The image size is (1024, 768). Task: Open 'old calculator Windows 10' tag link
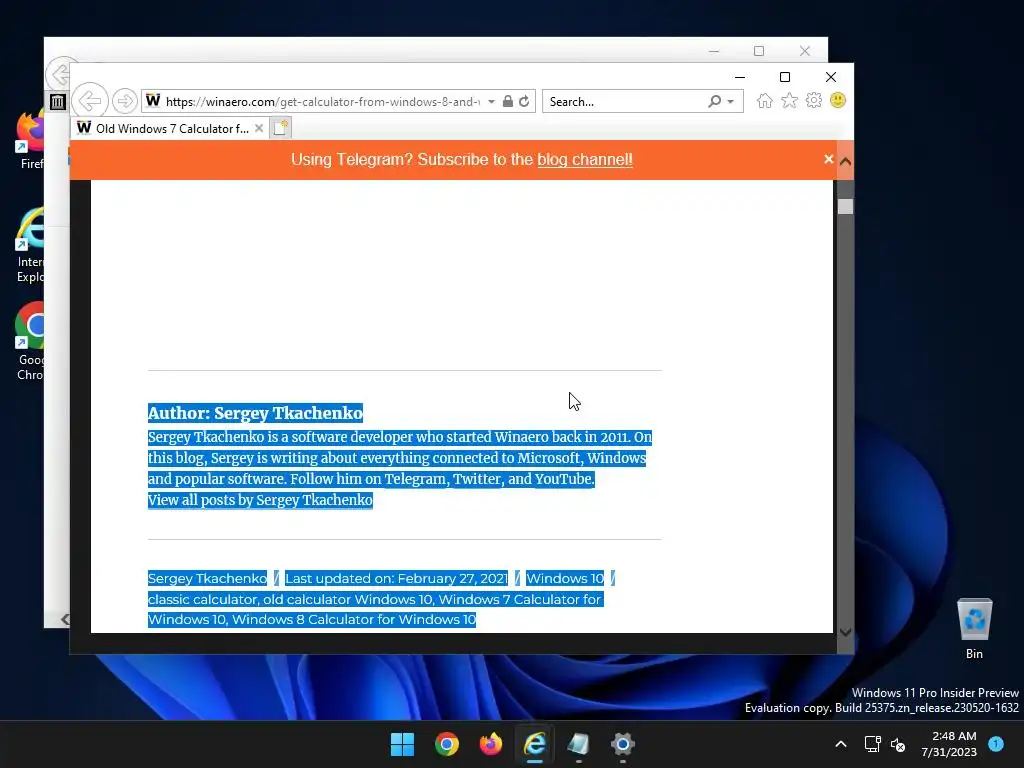(x=348, y=599)
